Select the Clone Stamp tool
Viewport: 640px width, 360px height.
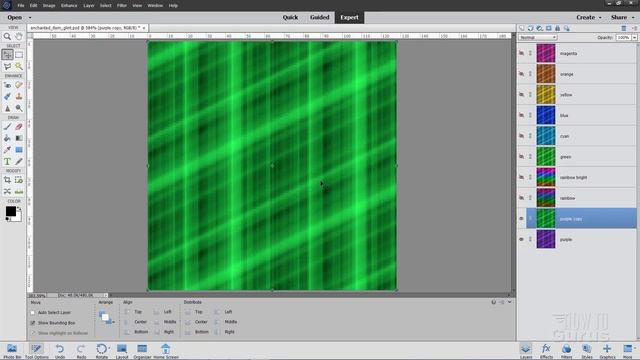tap(19, 96)
